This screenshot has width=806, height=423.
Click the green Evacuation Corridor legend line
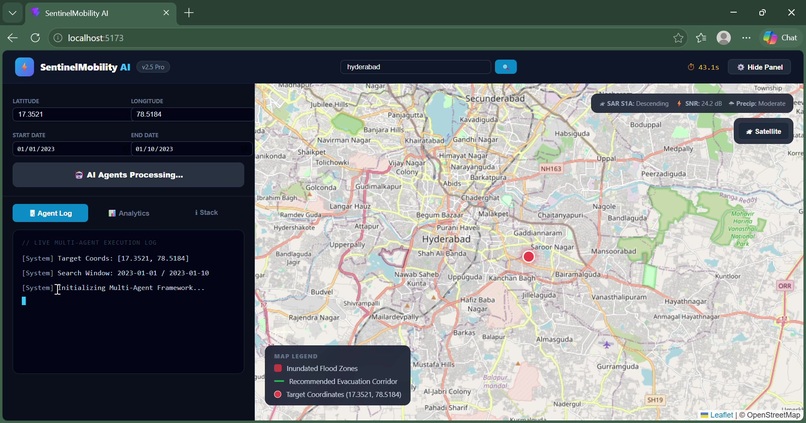(279, 381)
